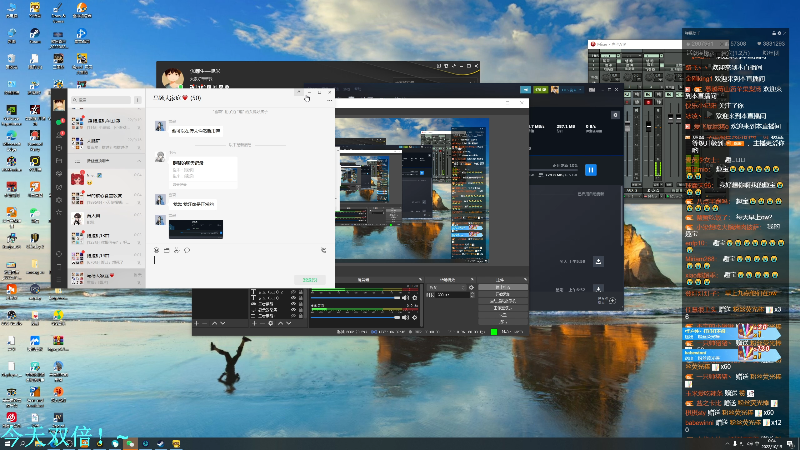Click the upper download arrow icon in downloader
The width and height of the screenshot is (800, 450).
(598, 261)
